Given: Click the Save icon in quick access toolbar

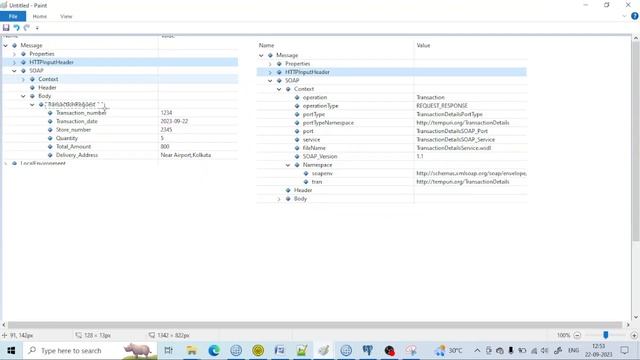Looking at the screenshot, I should 6,28.
